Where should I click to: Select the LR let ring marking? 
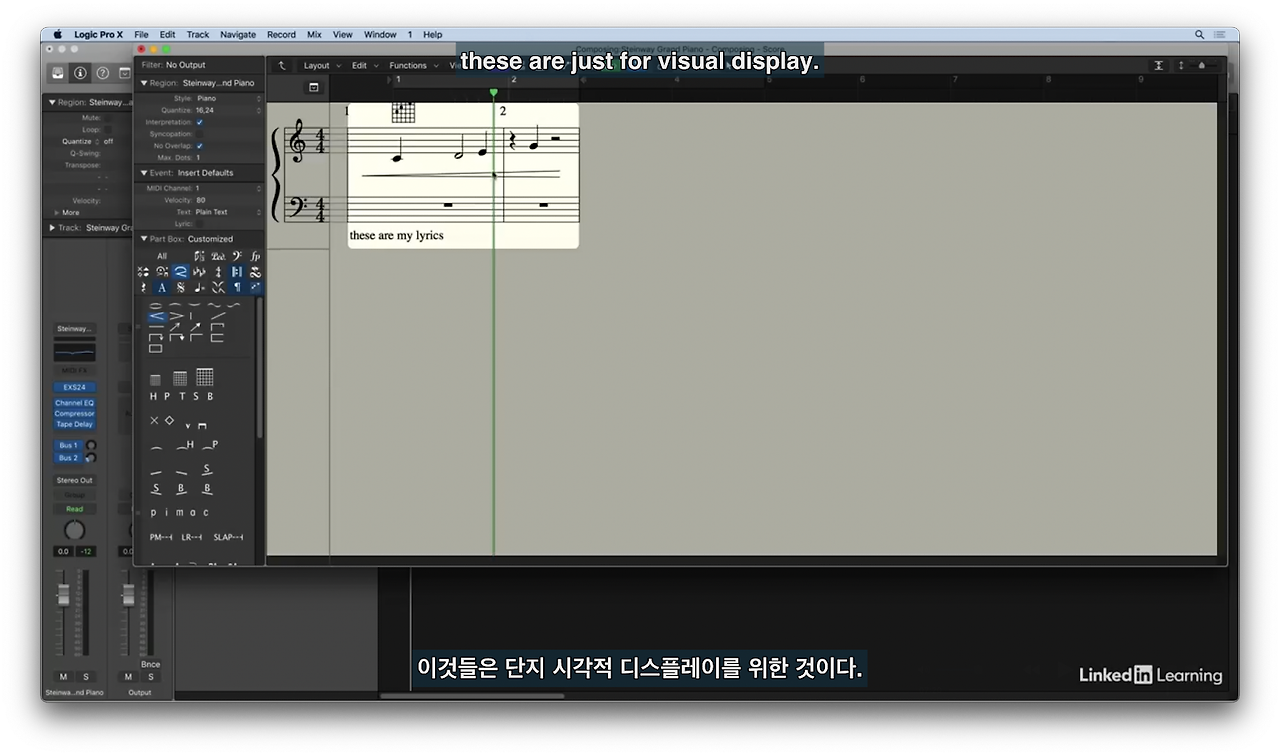point(191,537)
